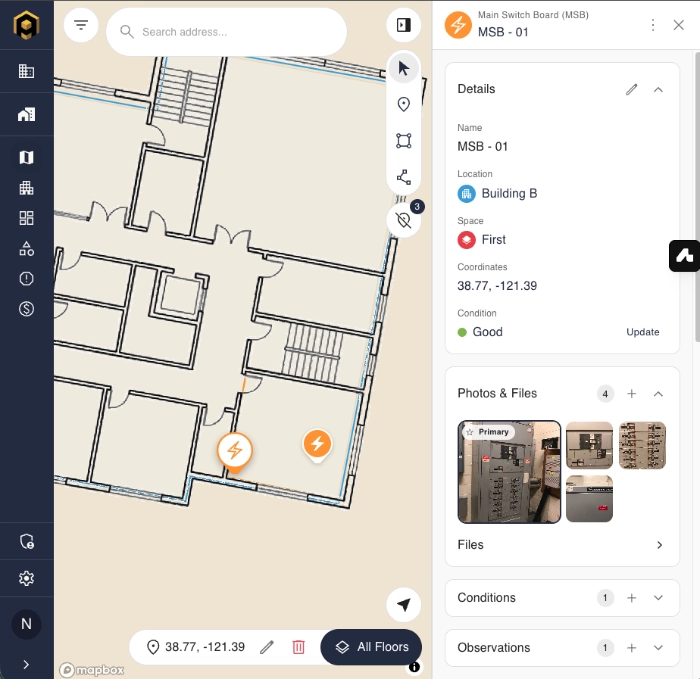
Task: Open the settings gear in sidebar
Action: point(26,579)
